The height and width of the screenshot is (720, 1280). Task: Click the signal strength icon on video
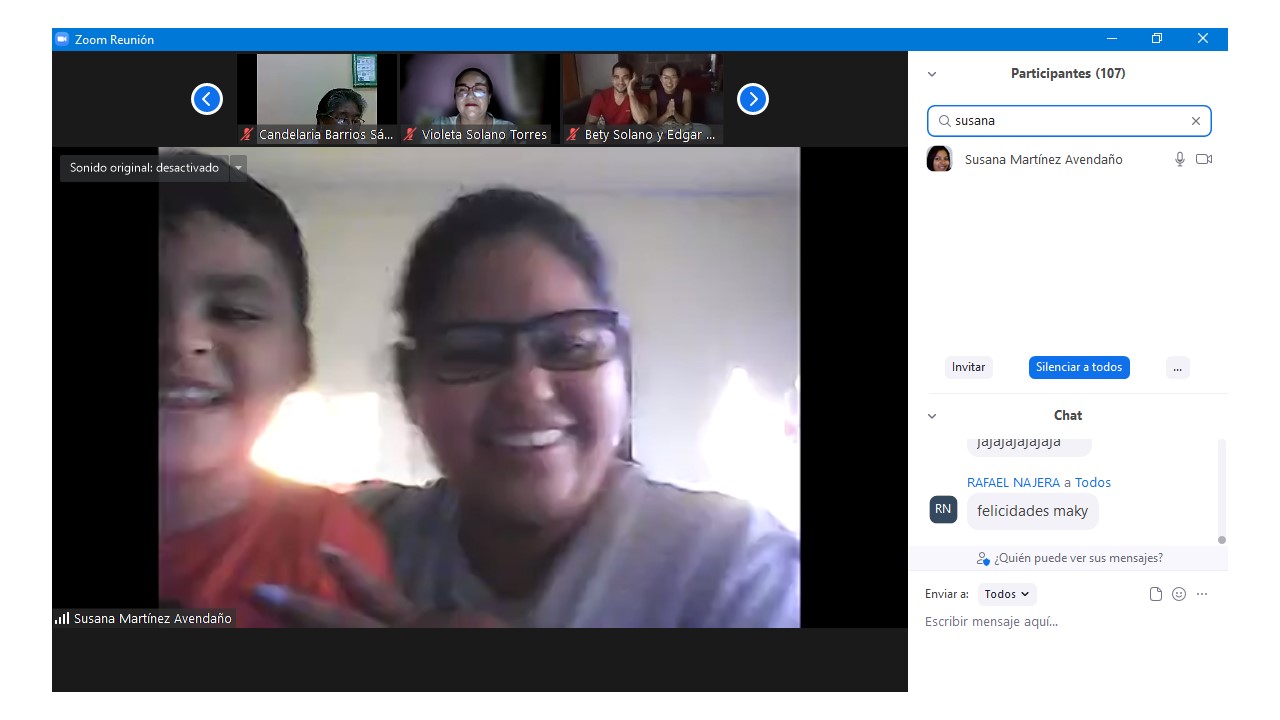[62, 619]
